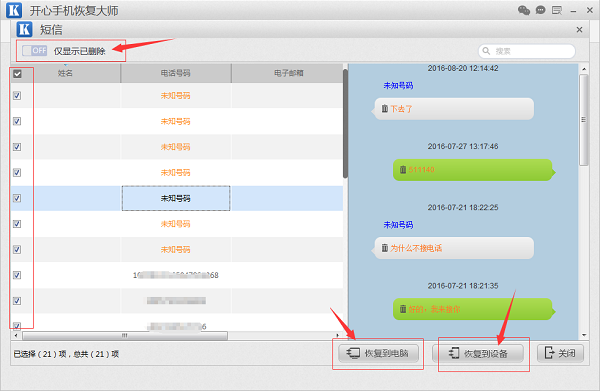Image resolution: width=600 pixels, height=391 pixels.
Task: Click the 电话号码 column header
Action: click(176, 73)
